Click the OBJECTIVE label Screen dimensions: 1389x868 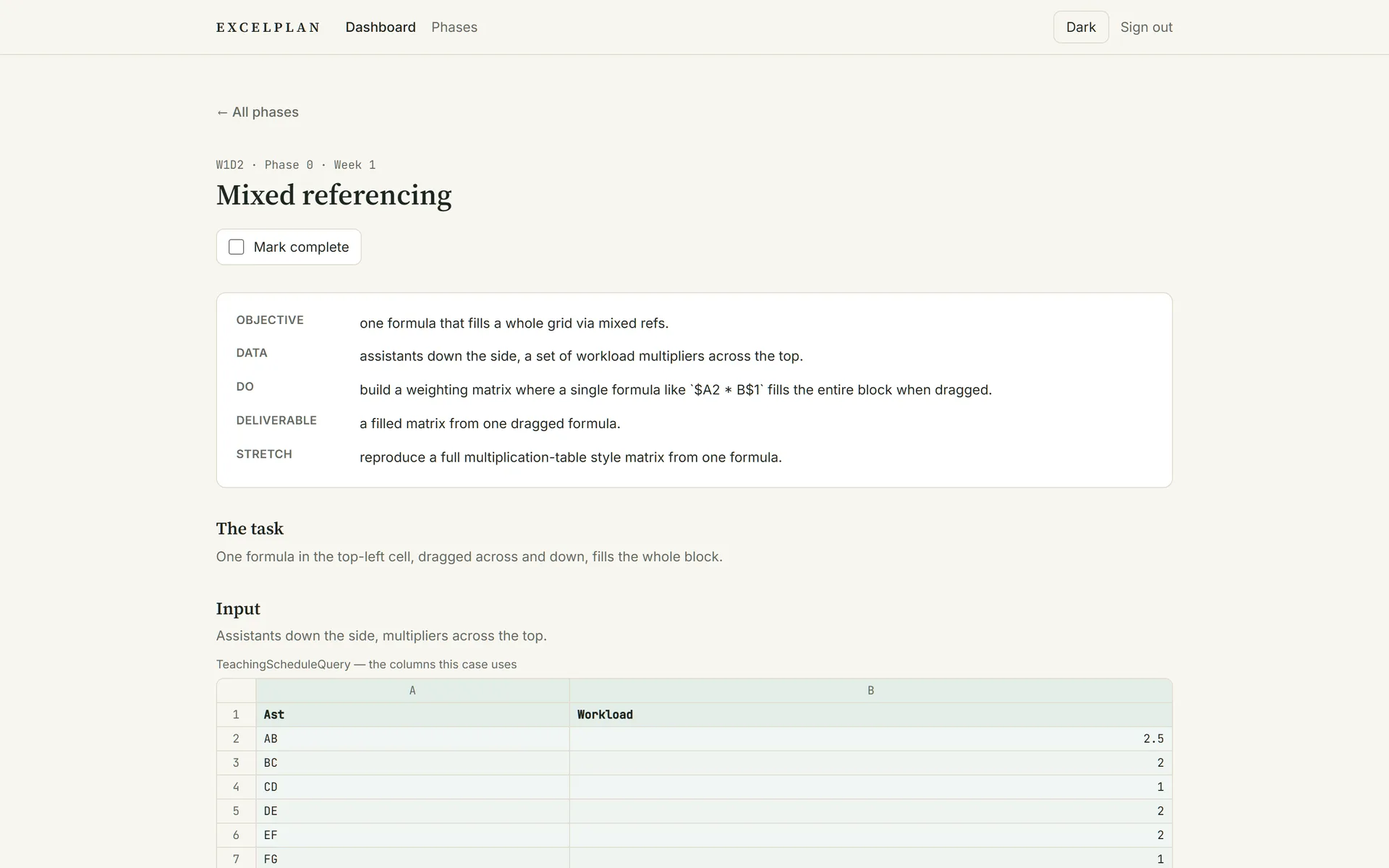(270, 320)
